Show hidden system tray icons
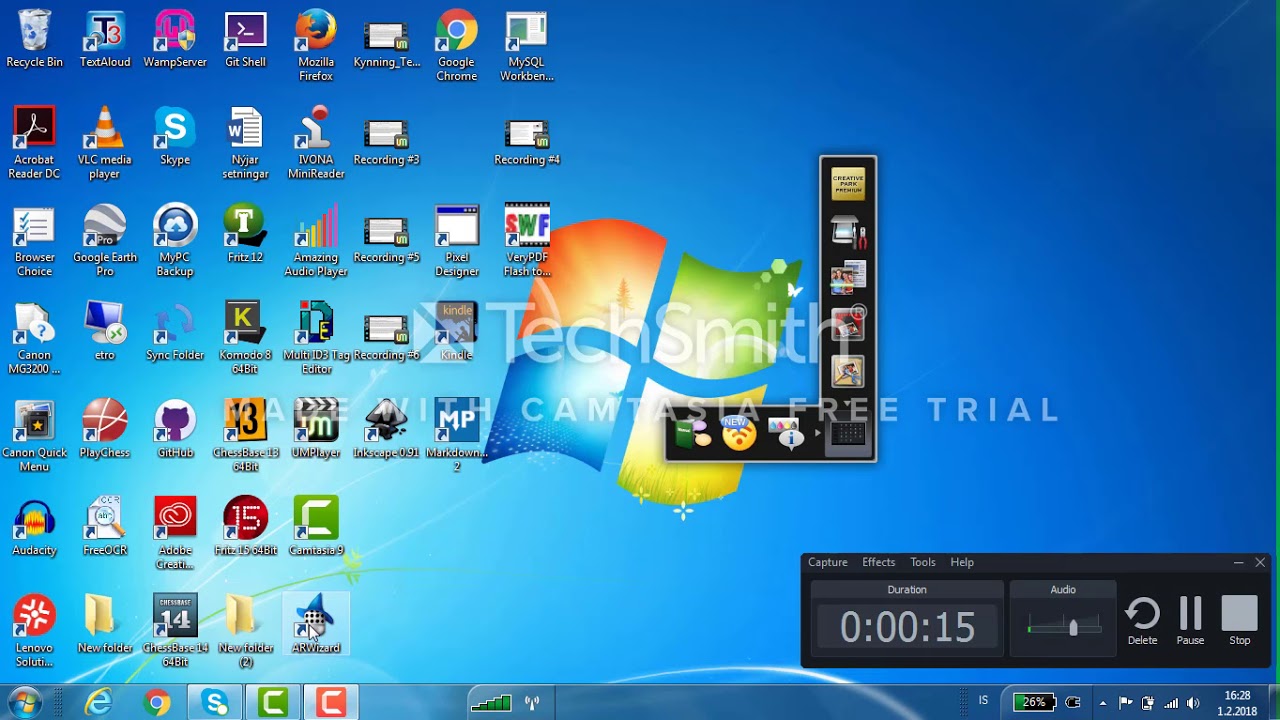This screenshot has width=1280, height=720. [x=1103, y=703]
